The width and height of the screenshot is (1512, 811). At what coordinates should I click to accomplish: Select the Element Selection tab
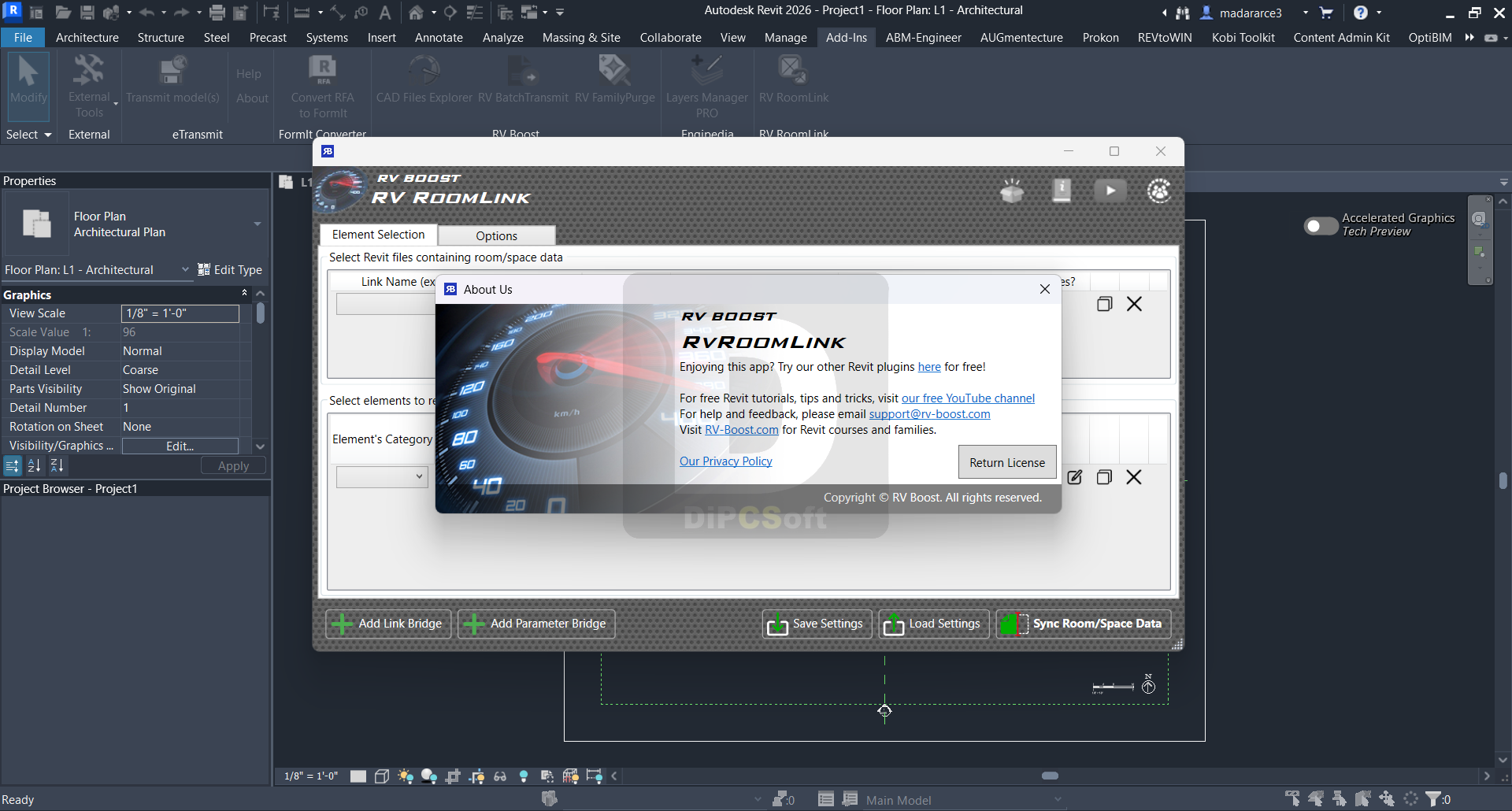pyautogui.click(x=378, y=235)
